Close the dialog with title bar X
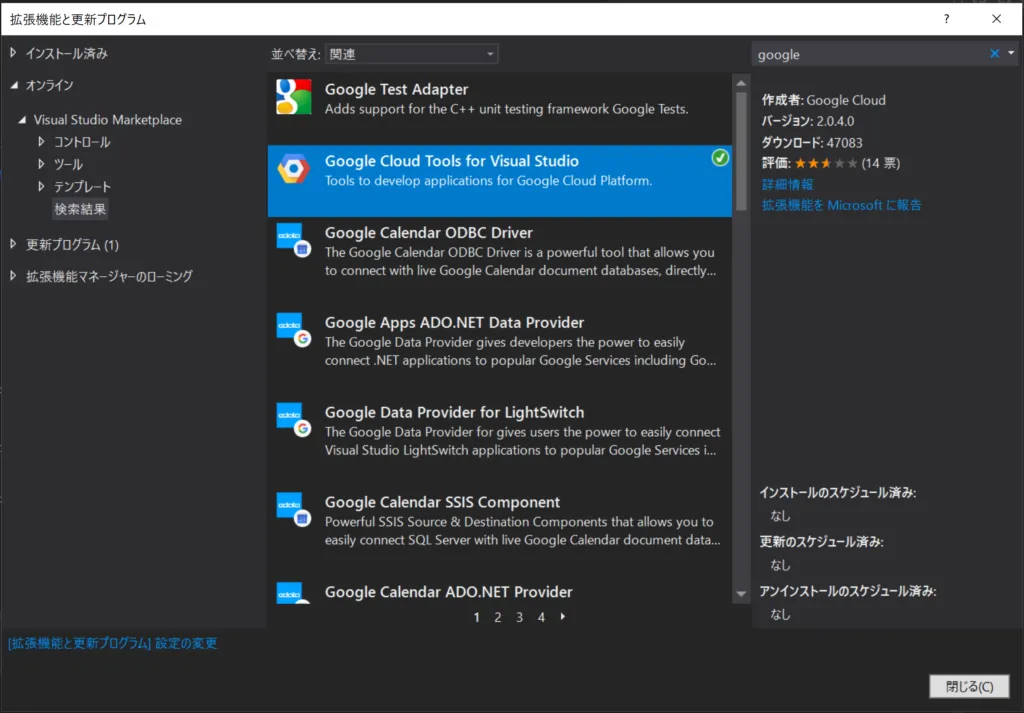Screen dimensions: 1024x713 (997, 18)
